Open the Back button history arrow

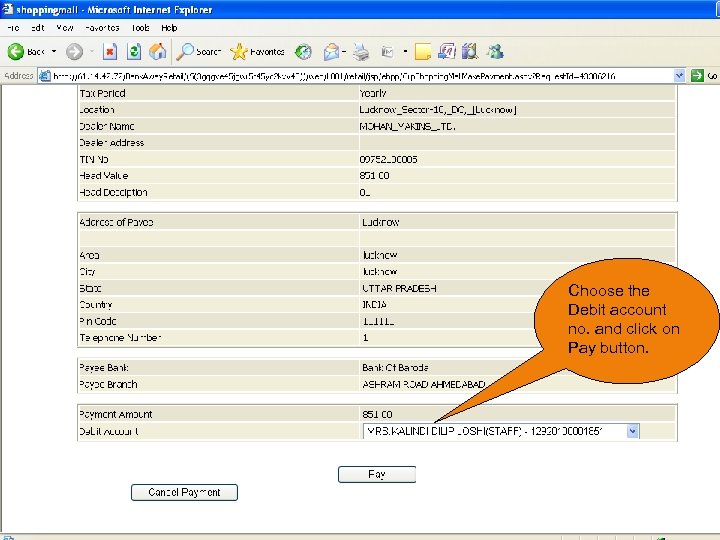[x=54, y=51]
